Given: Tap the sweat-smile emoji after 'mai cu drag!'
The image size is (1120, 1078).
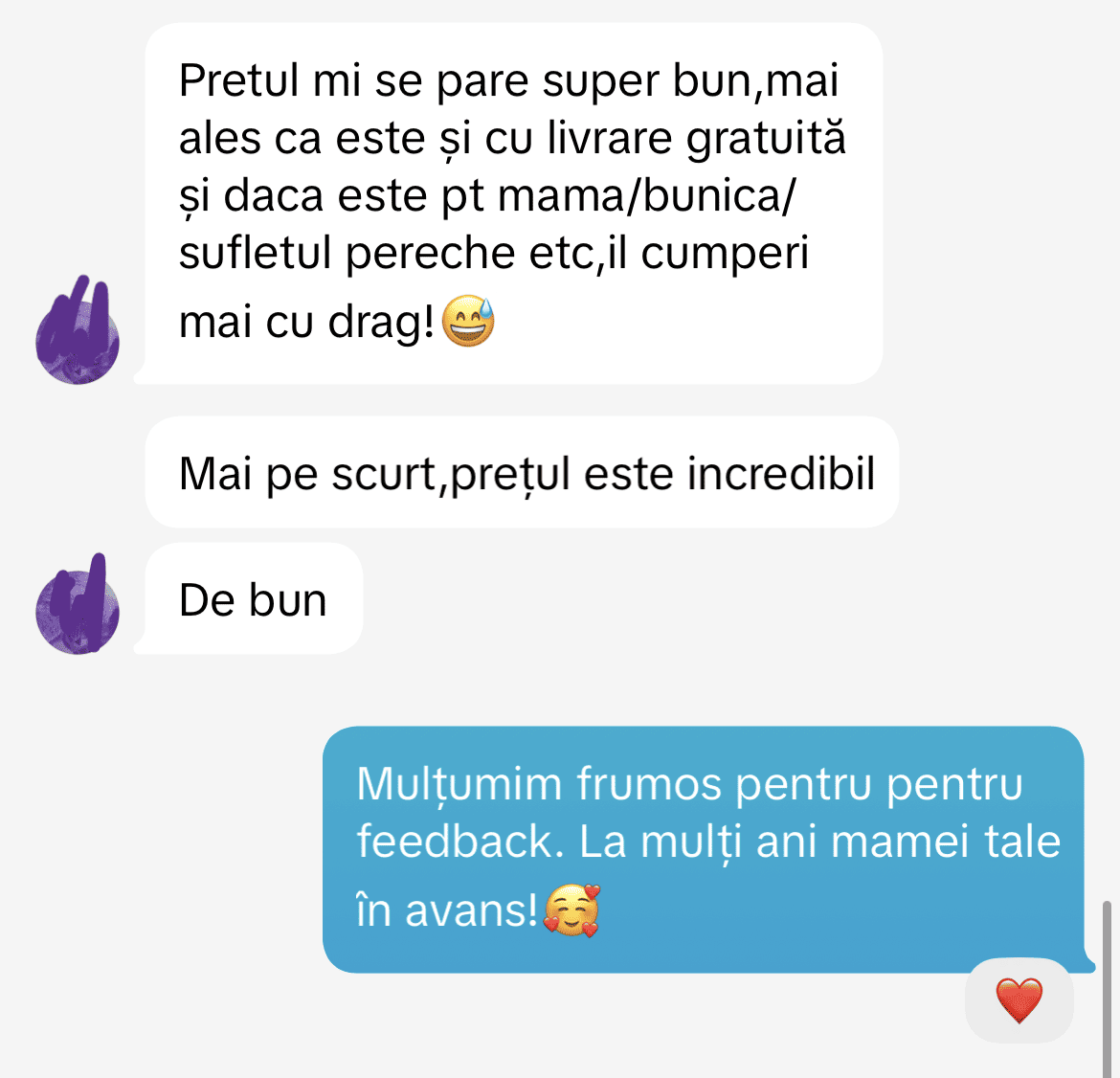Looking at the screenshot, I should click(468, 321).
